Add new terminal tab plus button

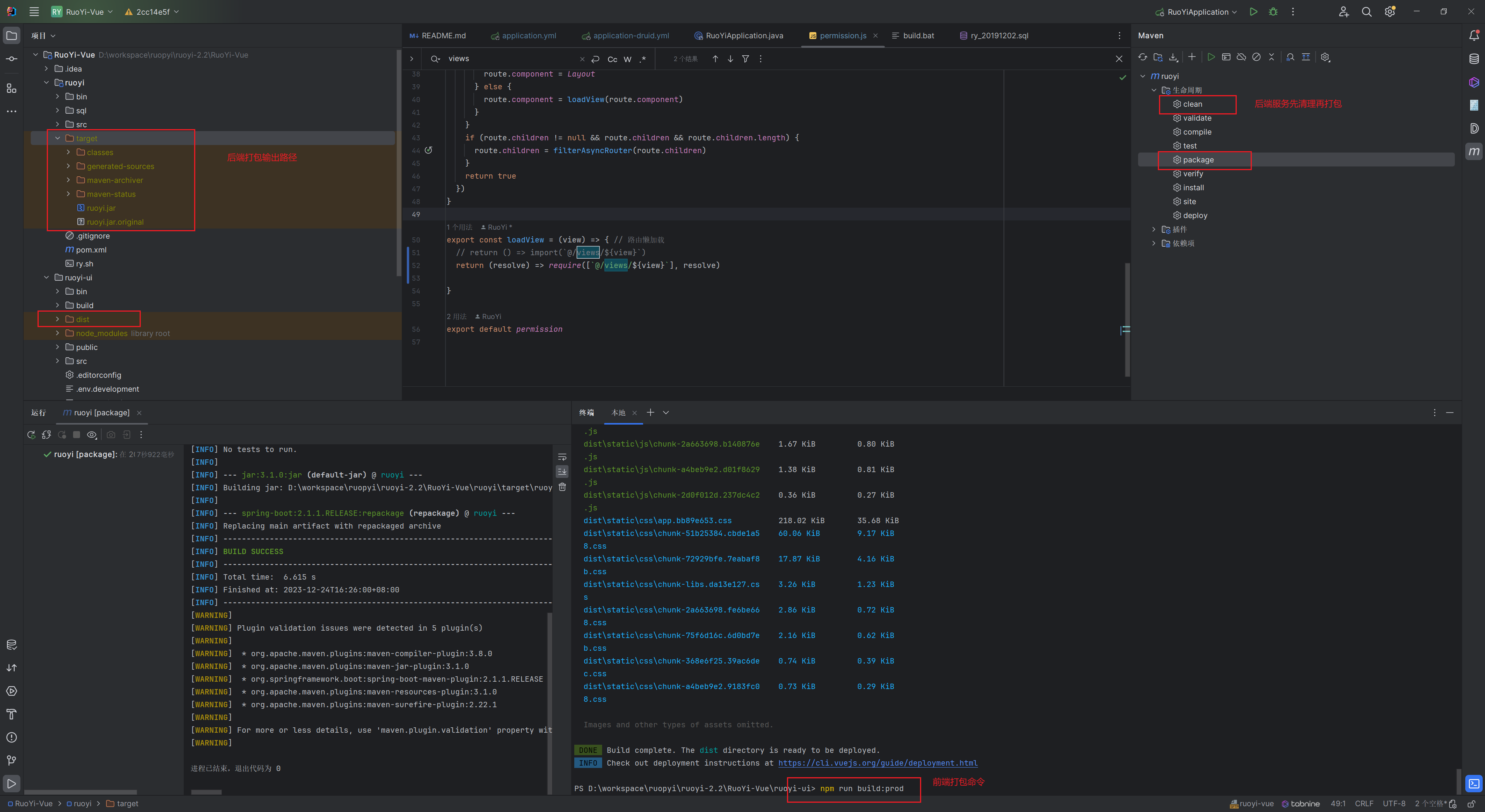[x=650, y=413]
